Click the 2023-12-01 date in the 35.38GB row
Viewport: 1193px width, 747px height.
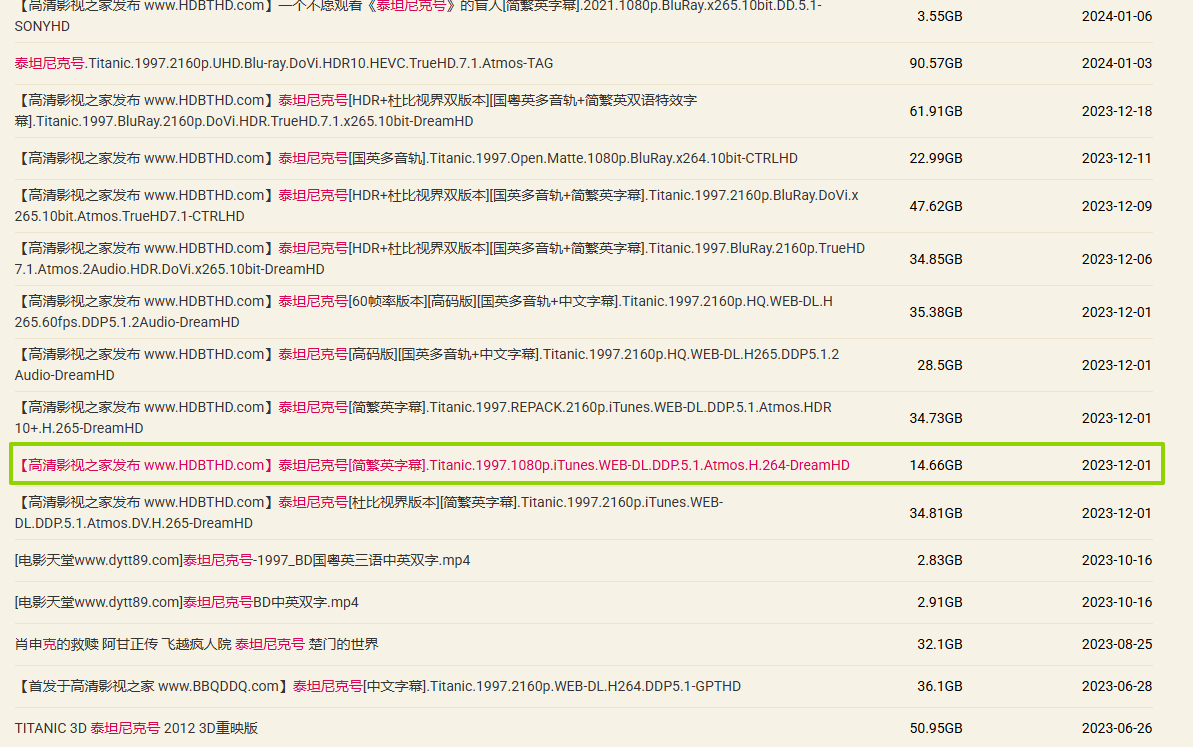[x=1117, y=312]
